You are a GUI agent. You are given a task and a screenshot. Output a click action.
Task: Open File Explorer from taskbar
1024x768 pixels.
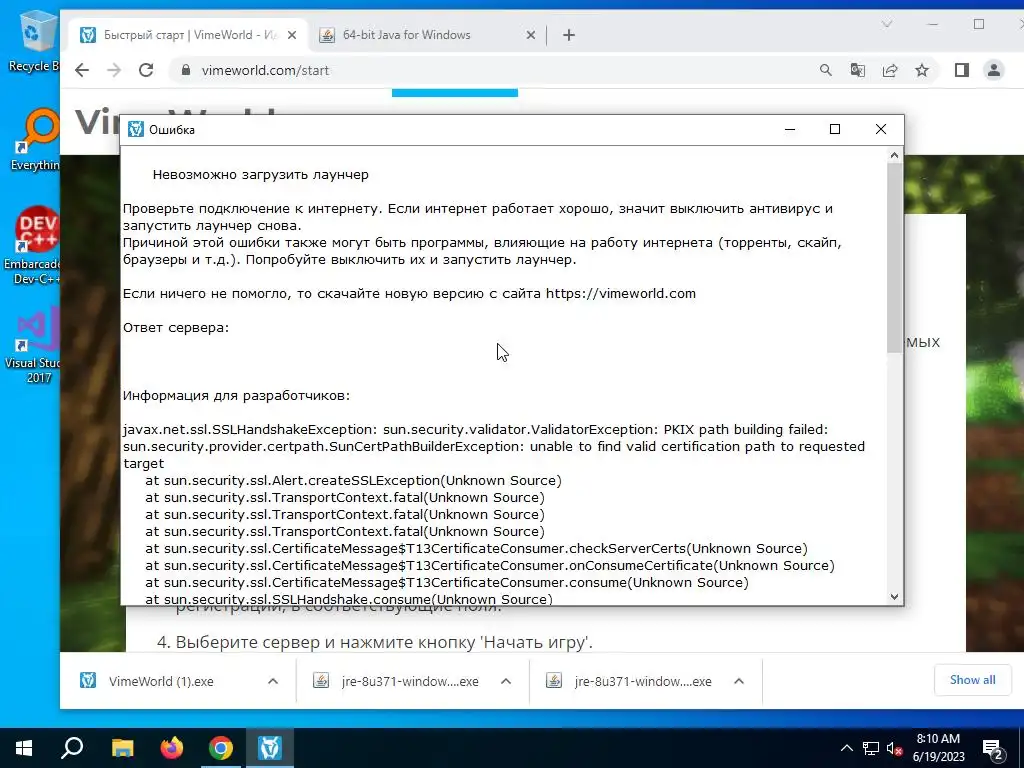click(x=122, y=748)
